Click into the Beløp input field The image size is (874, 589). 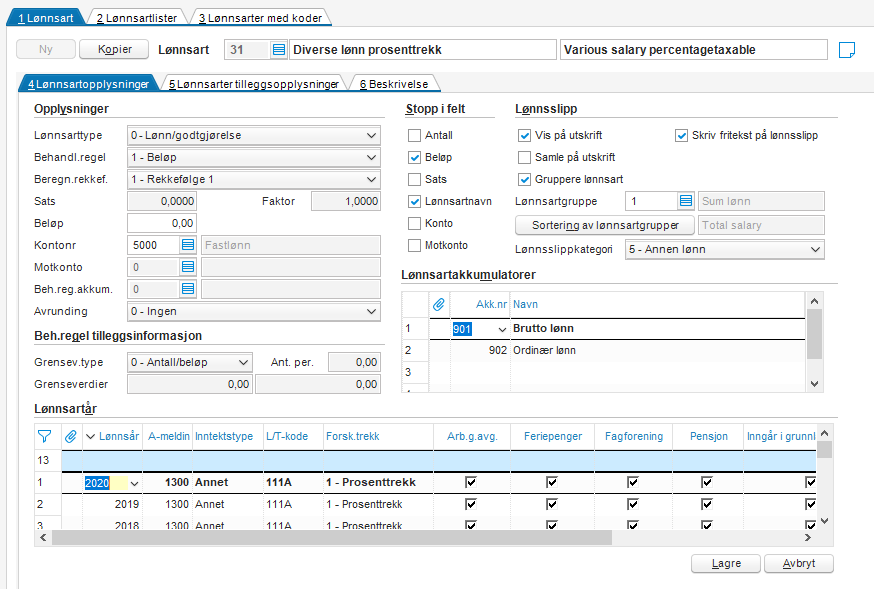coord(162,223)
